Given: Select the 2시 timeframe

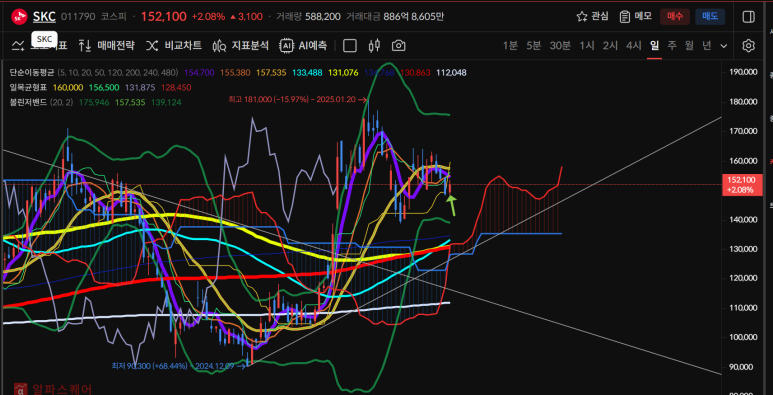Looking at the screenshot, I should point(610,46).
